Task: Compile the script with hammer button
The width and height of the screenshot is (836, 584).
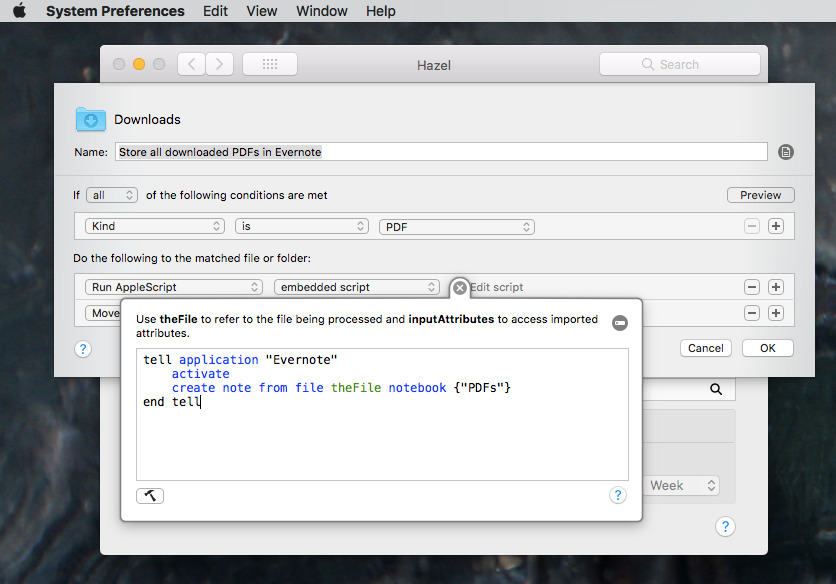Action: (150, 496)
